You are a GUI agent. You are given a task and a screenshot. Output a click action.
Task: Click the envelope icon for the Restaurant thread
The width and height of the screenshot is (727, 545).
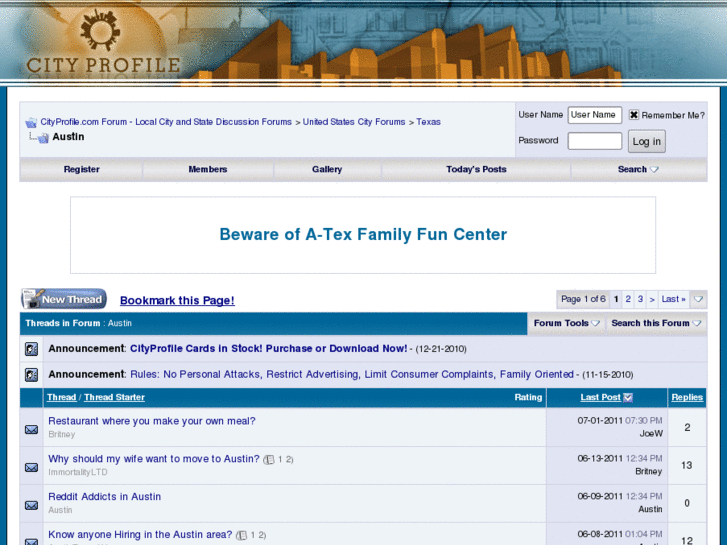click(x=32, y=430)
